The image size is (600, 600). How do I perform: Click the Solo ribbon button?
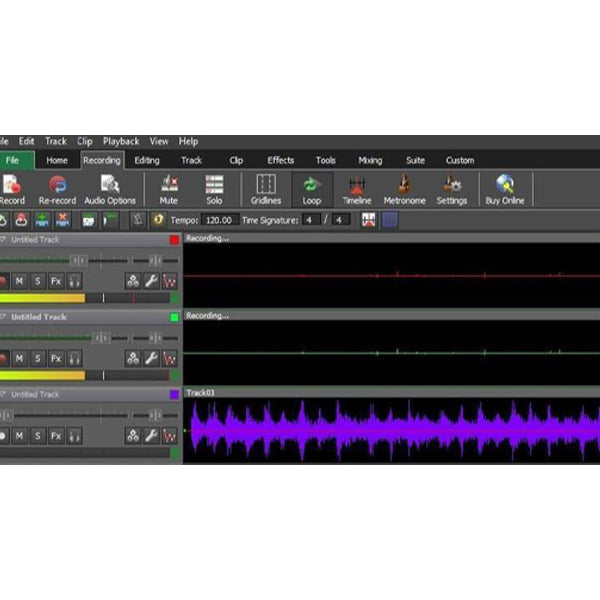[x=214, y=189]
